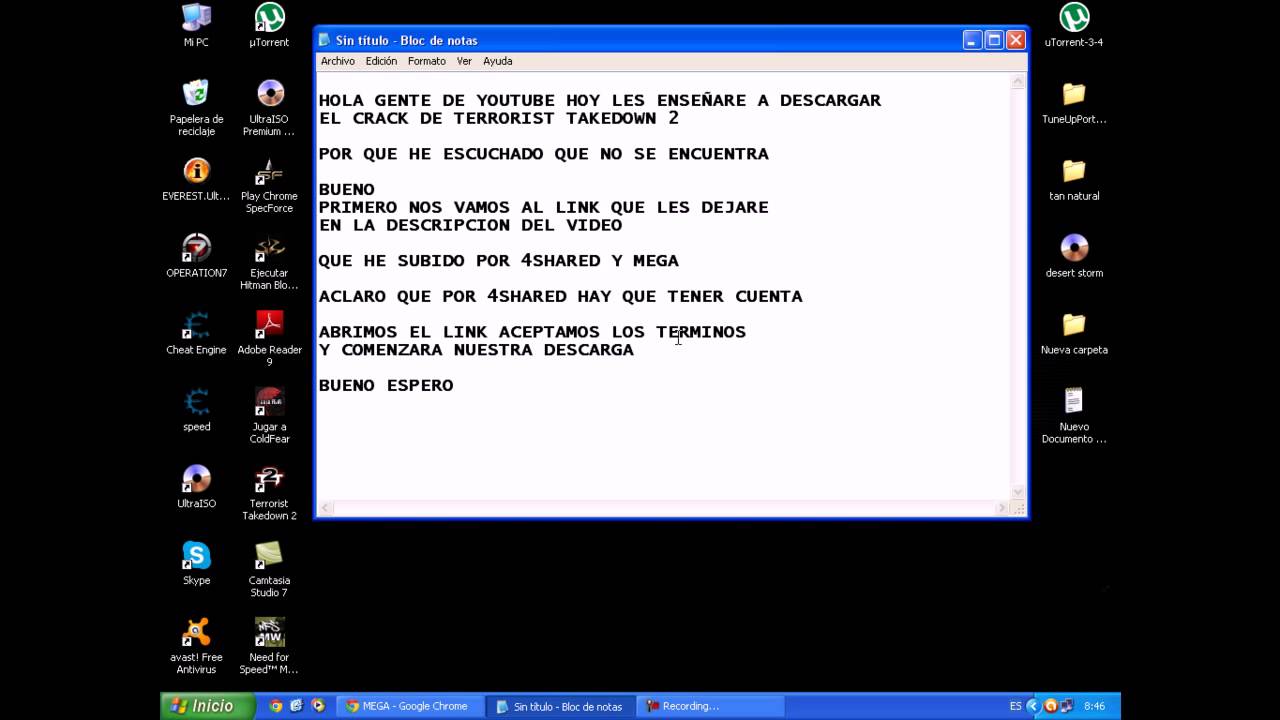Click the avast tray icon
Viewport: 1280px width, 720px height.
point(1050,706)
